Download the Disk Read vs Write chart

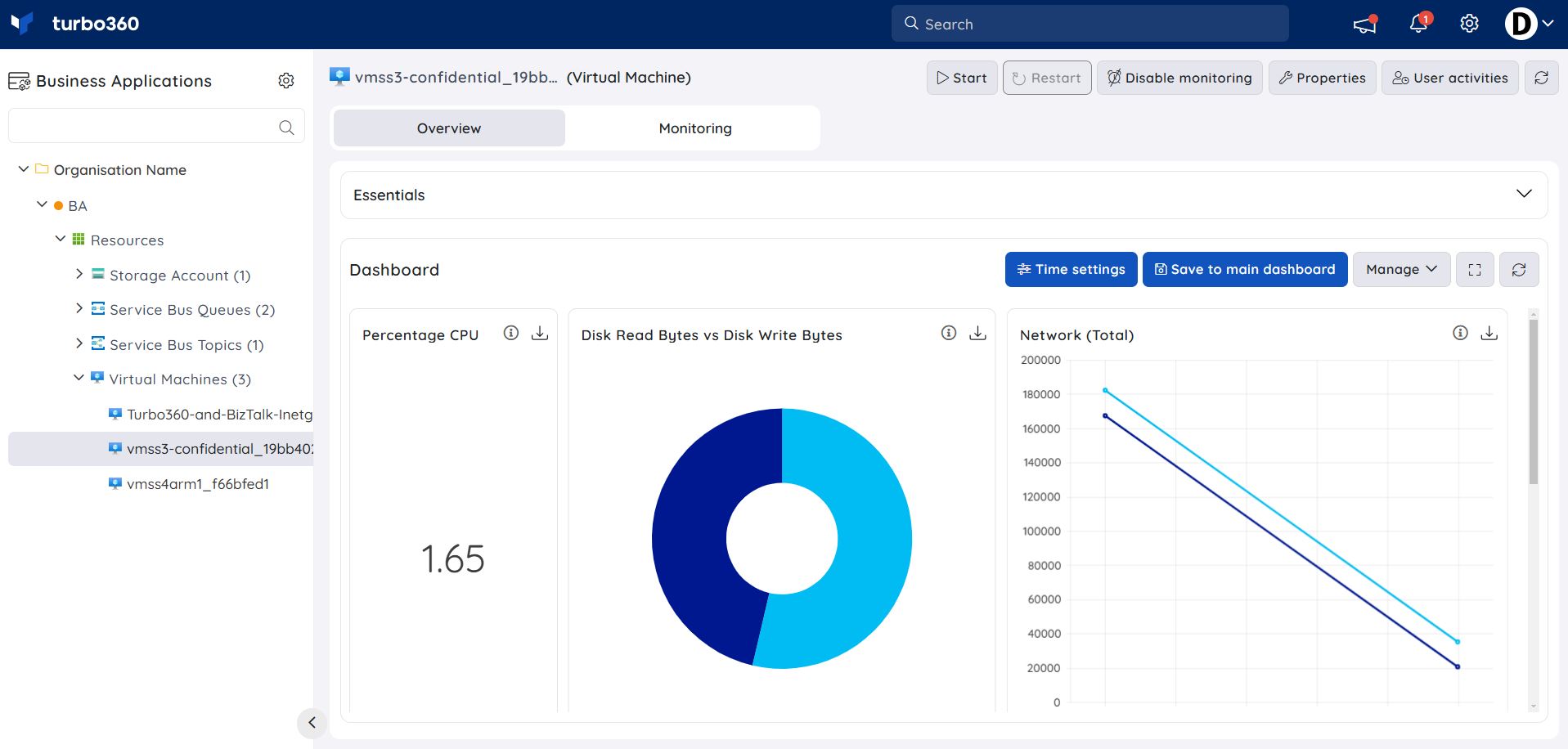coord(977,333)
